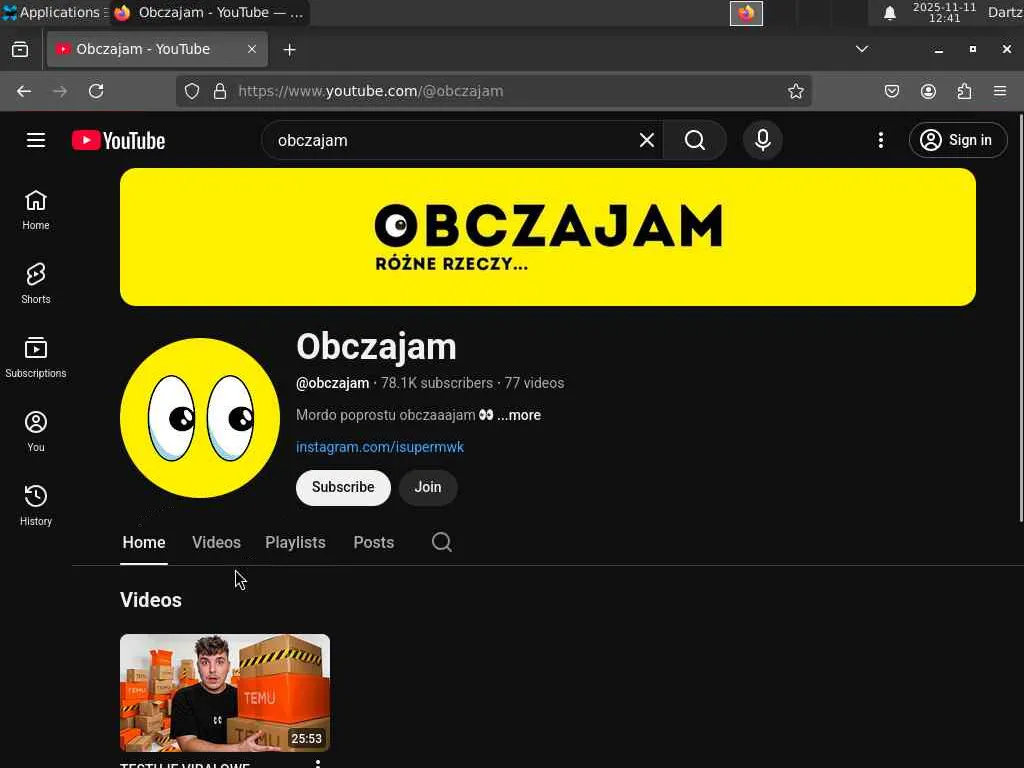The image size is (1024, 768).
Task: Open the Posts tab
Action: pos(374,543)
